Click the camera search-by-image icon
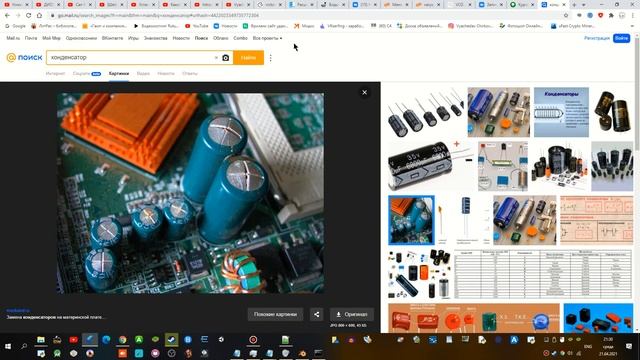Viewport: 640px width, 360px height. (x=226, y=58)
